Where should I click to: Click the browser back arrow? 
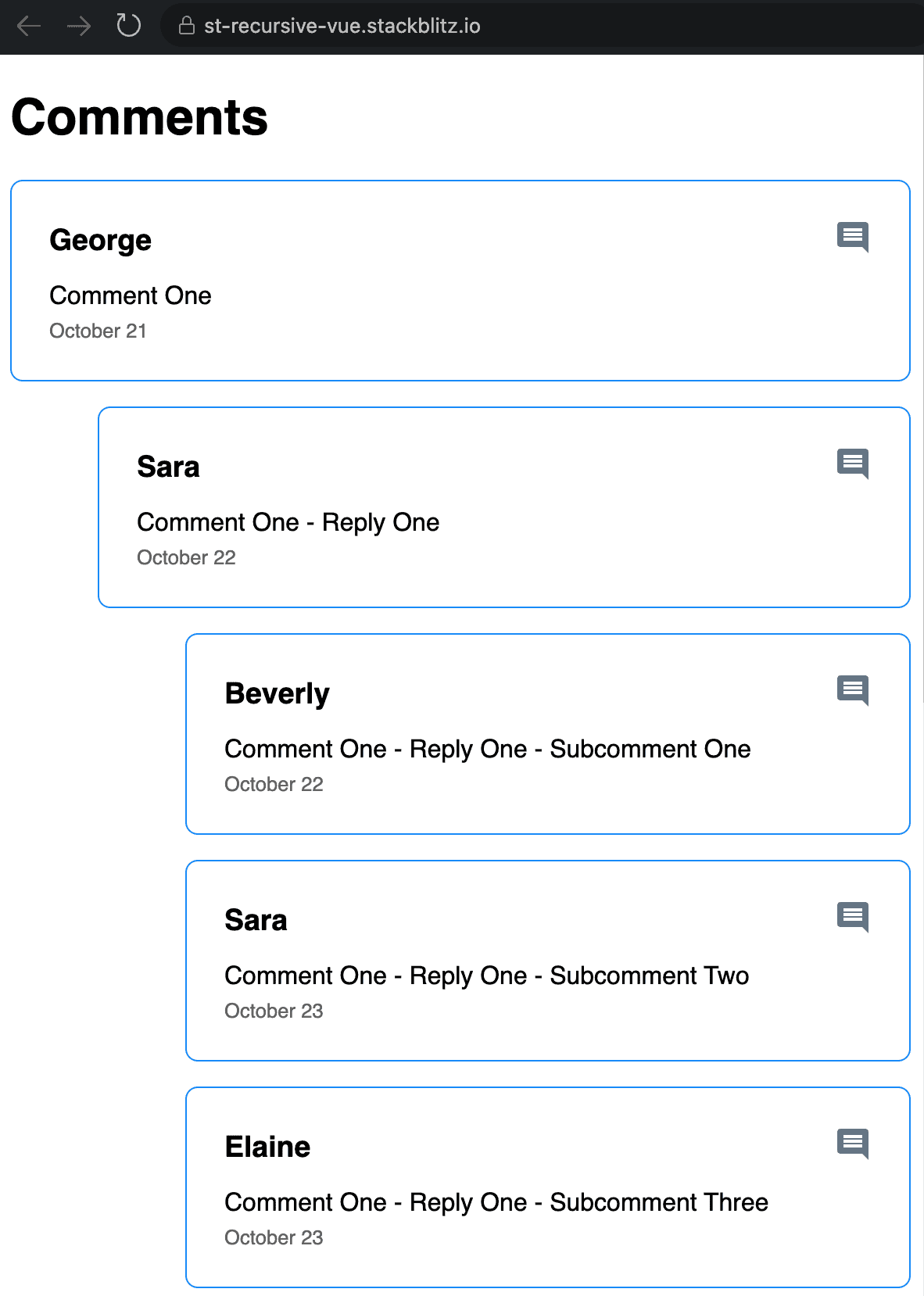tap(28, 26)
